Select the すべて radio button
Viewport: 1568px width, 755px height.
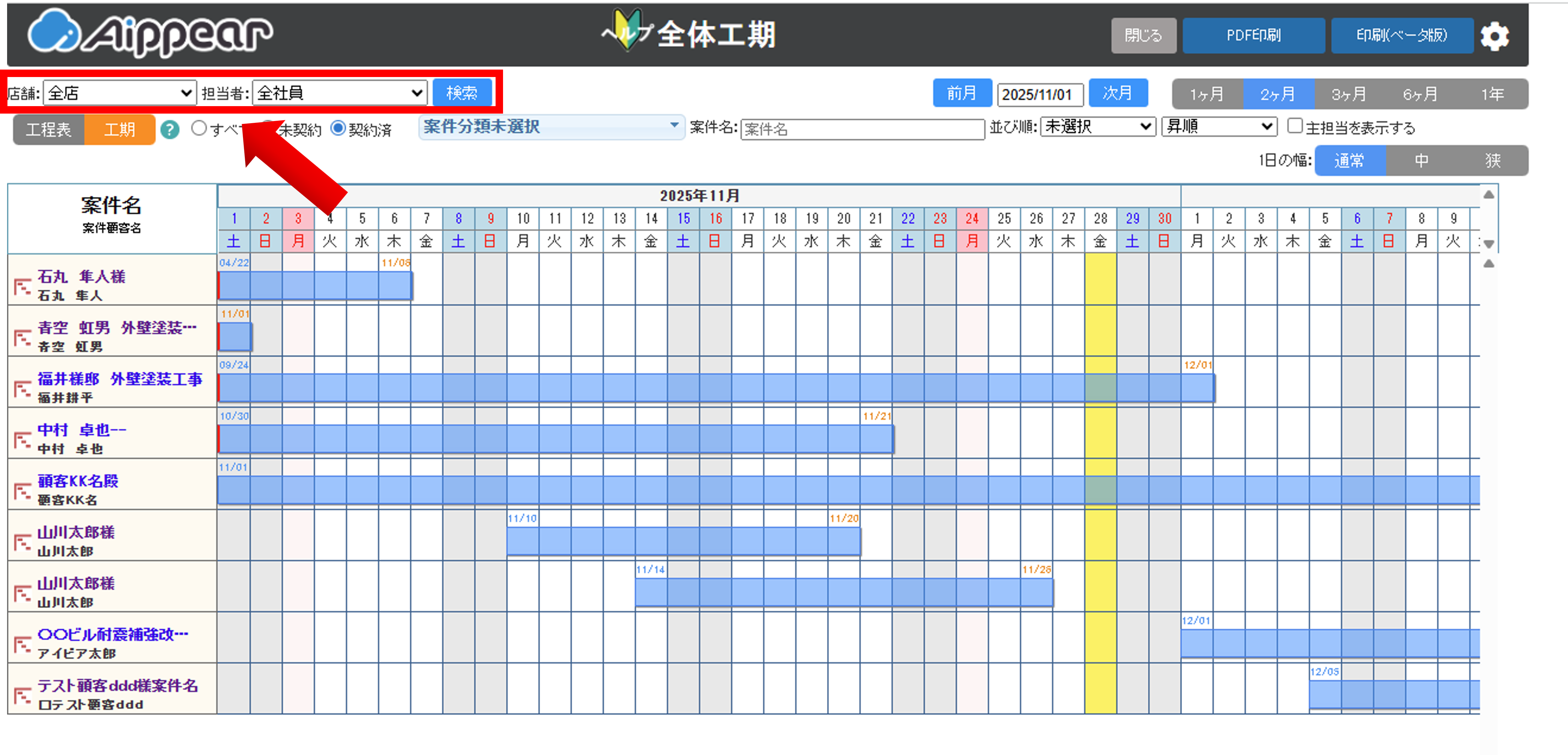[x=199, y=128]
